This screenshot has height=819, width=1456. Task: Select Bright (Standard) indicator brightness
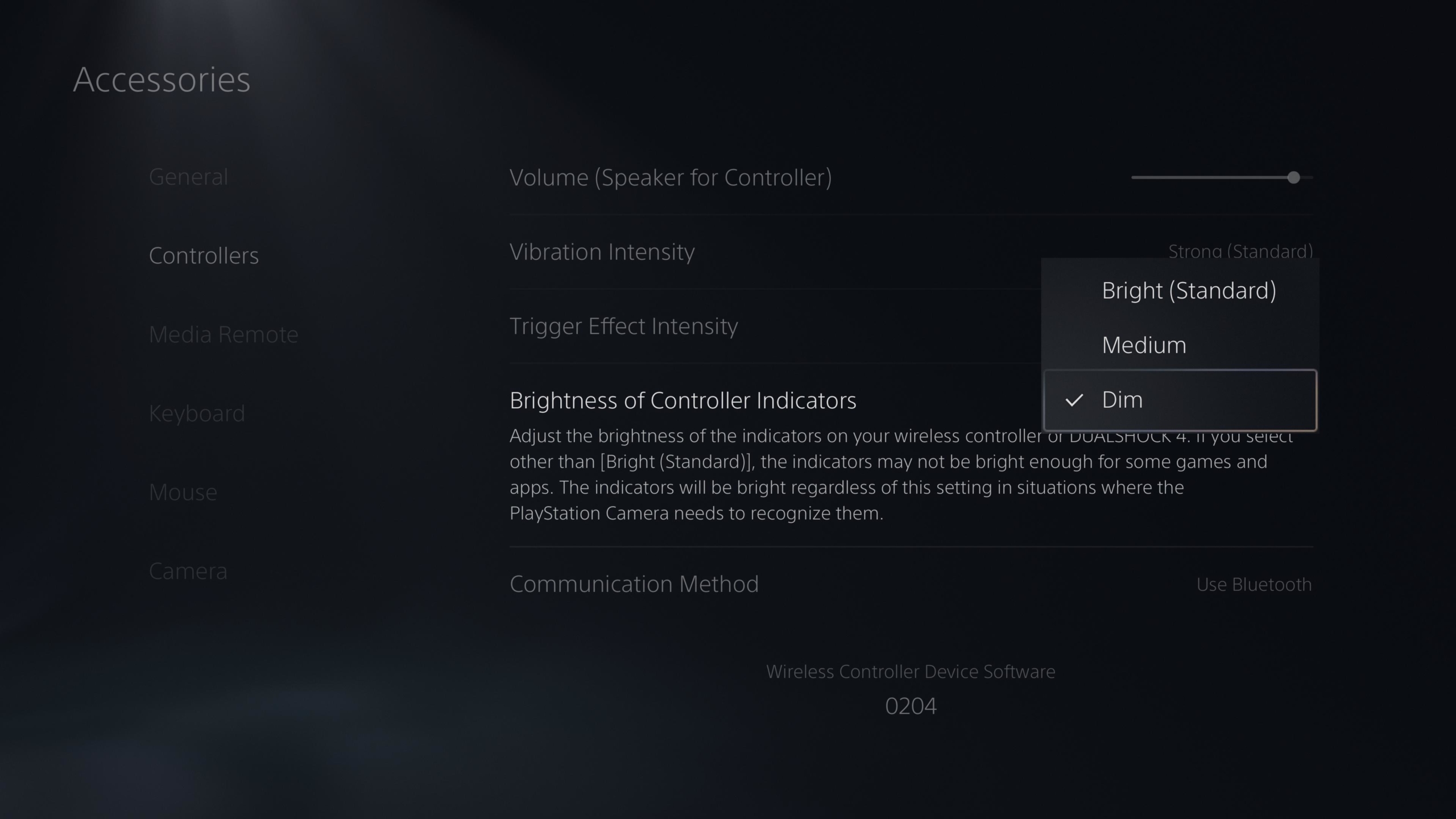point(1189,290)
